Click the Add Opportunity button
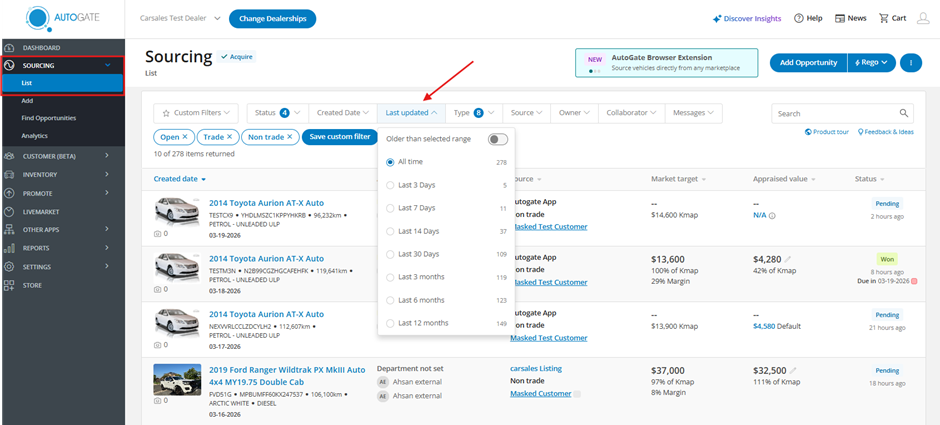This screenshot has height=425, width=940. [807, 62]
